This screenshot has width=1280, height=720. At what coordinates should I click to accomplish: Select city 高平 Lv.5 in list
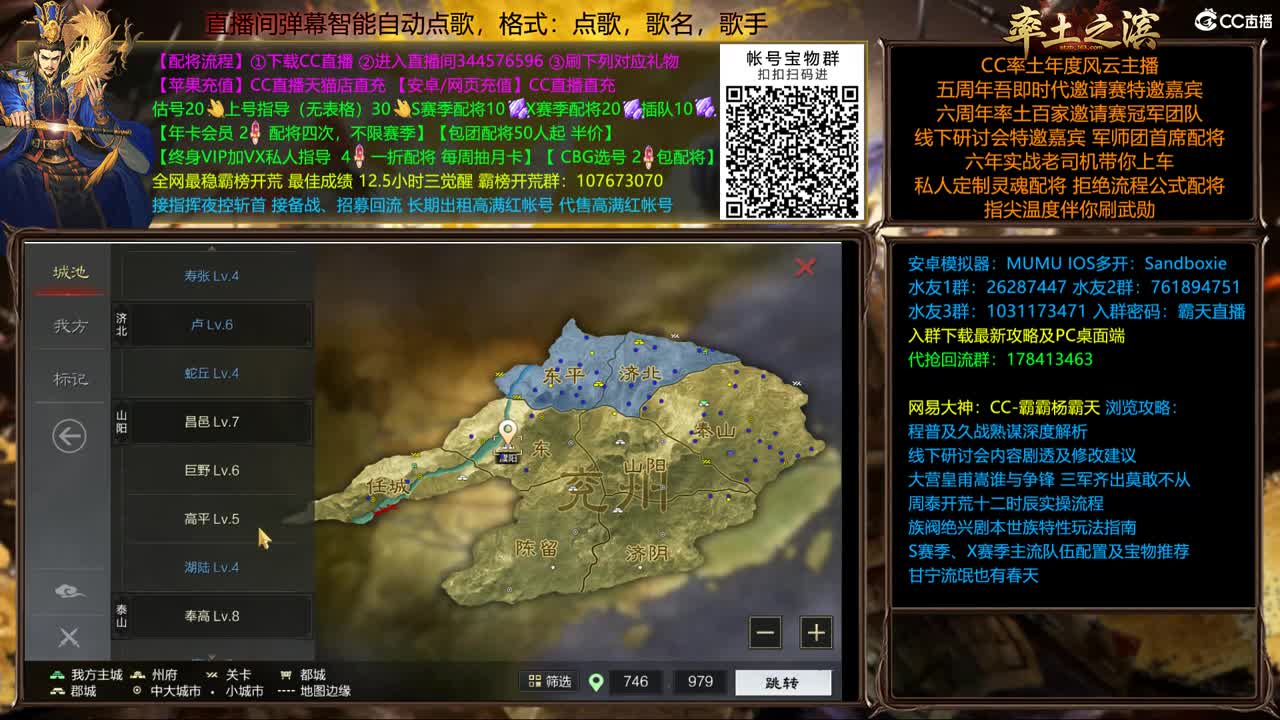pyautogui.click(x=211, y=519)
